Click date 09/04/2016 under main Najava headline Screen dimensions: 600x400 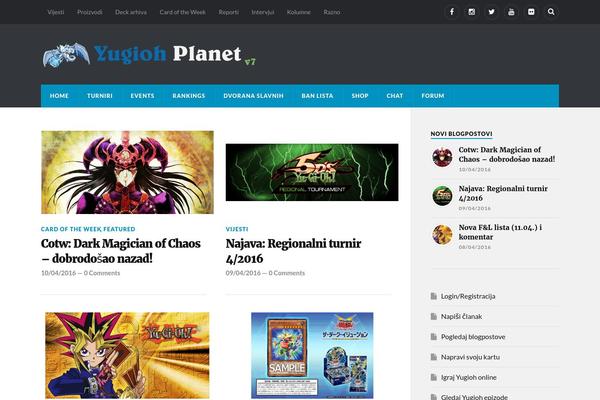point(243,273)
